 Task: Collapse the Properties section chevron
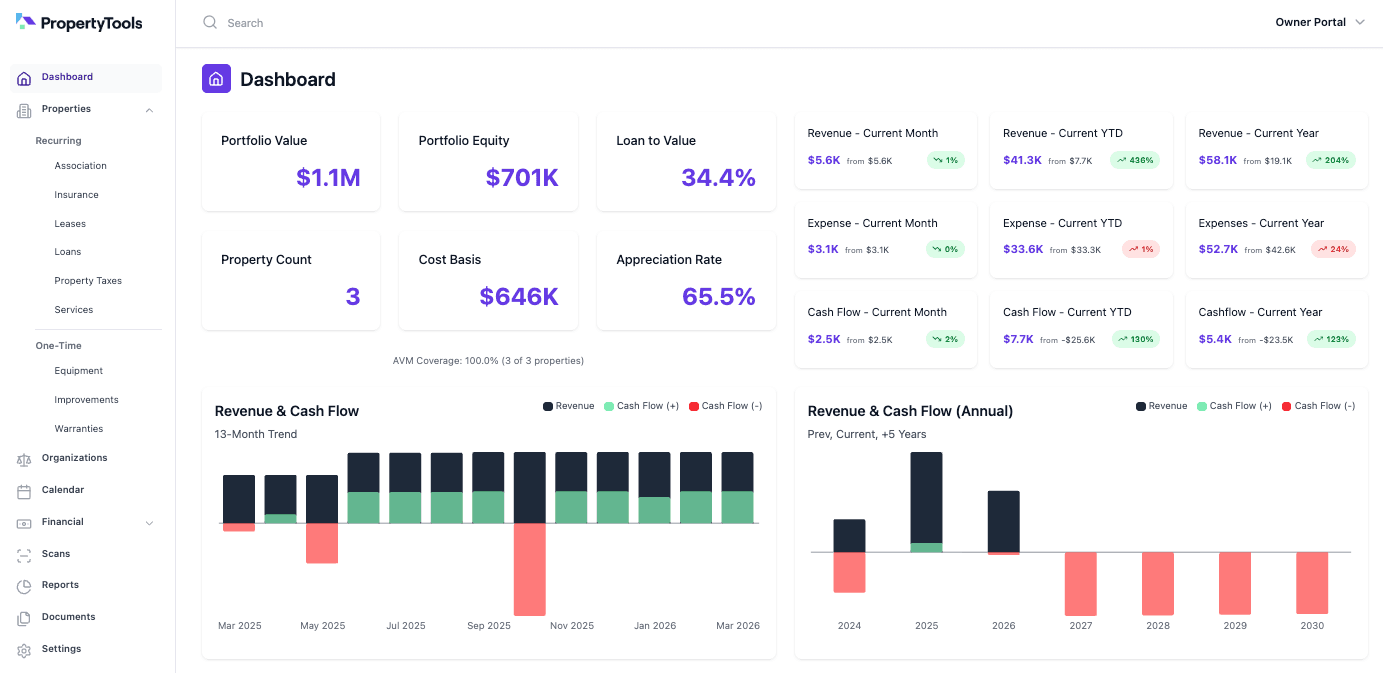(x=148, y=110)
